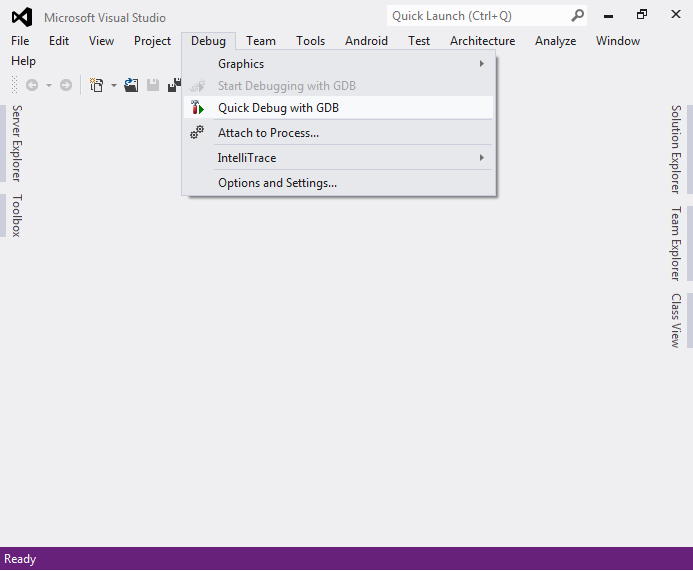This screenshot has width=693, height=571.
Task: Choose Attach to Process...
Action: point(339,133)
